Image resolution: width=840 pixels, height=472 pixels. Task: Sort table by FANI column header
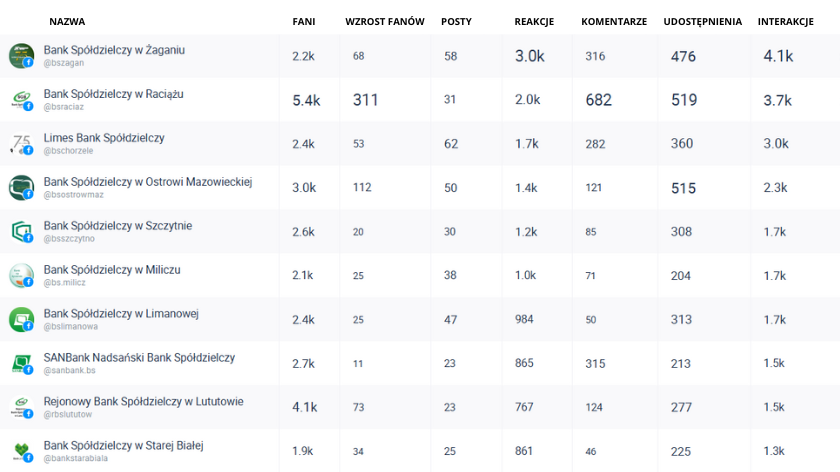[x=304, y=22]
